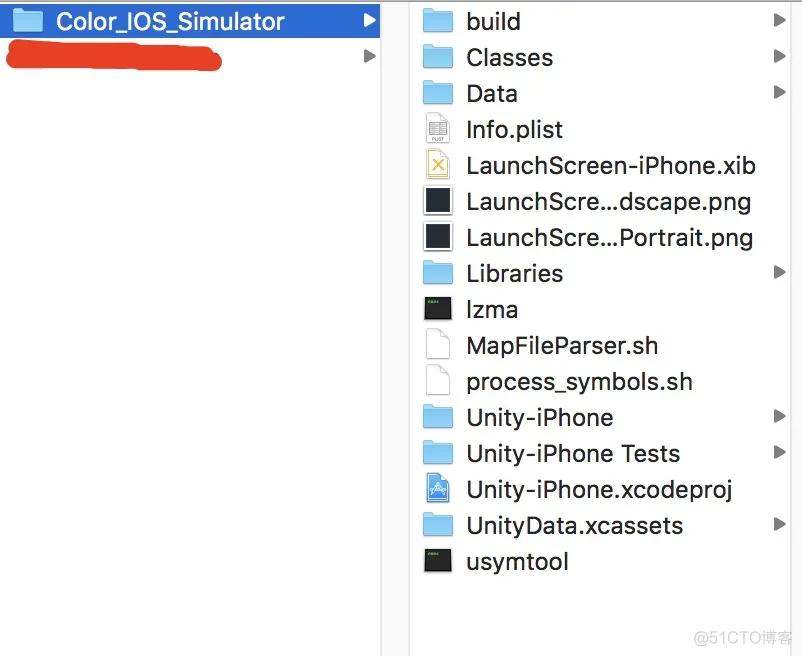Screen dimensions: 802x656
Task: Click the Info.plist file icon
Action: [438, 128]
